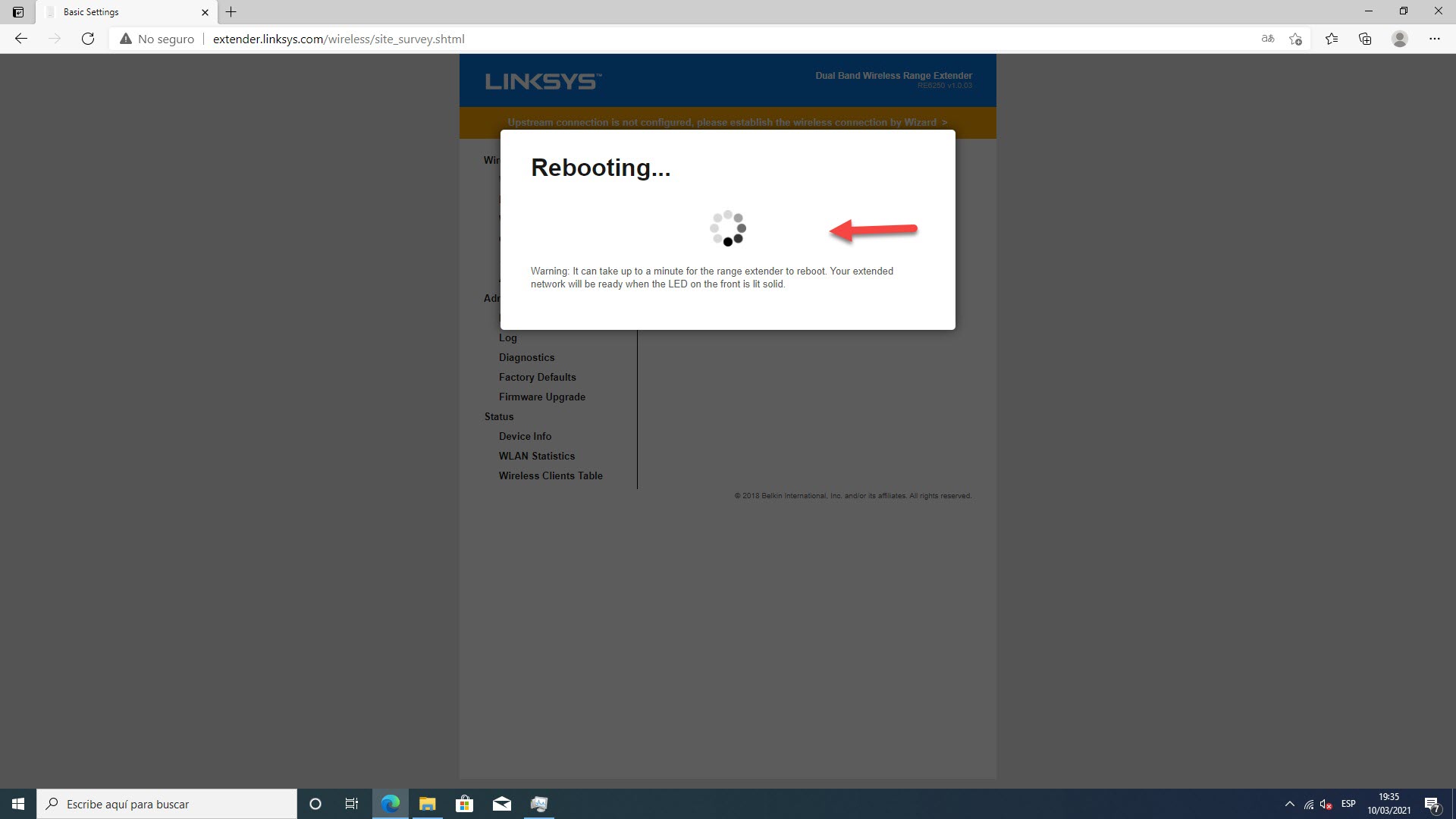Click the browser refresh icon
The height and width of the screenshot is (819, 1456).
tap(88, 39)
